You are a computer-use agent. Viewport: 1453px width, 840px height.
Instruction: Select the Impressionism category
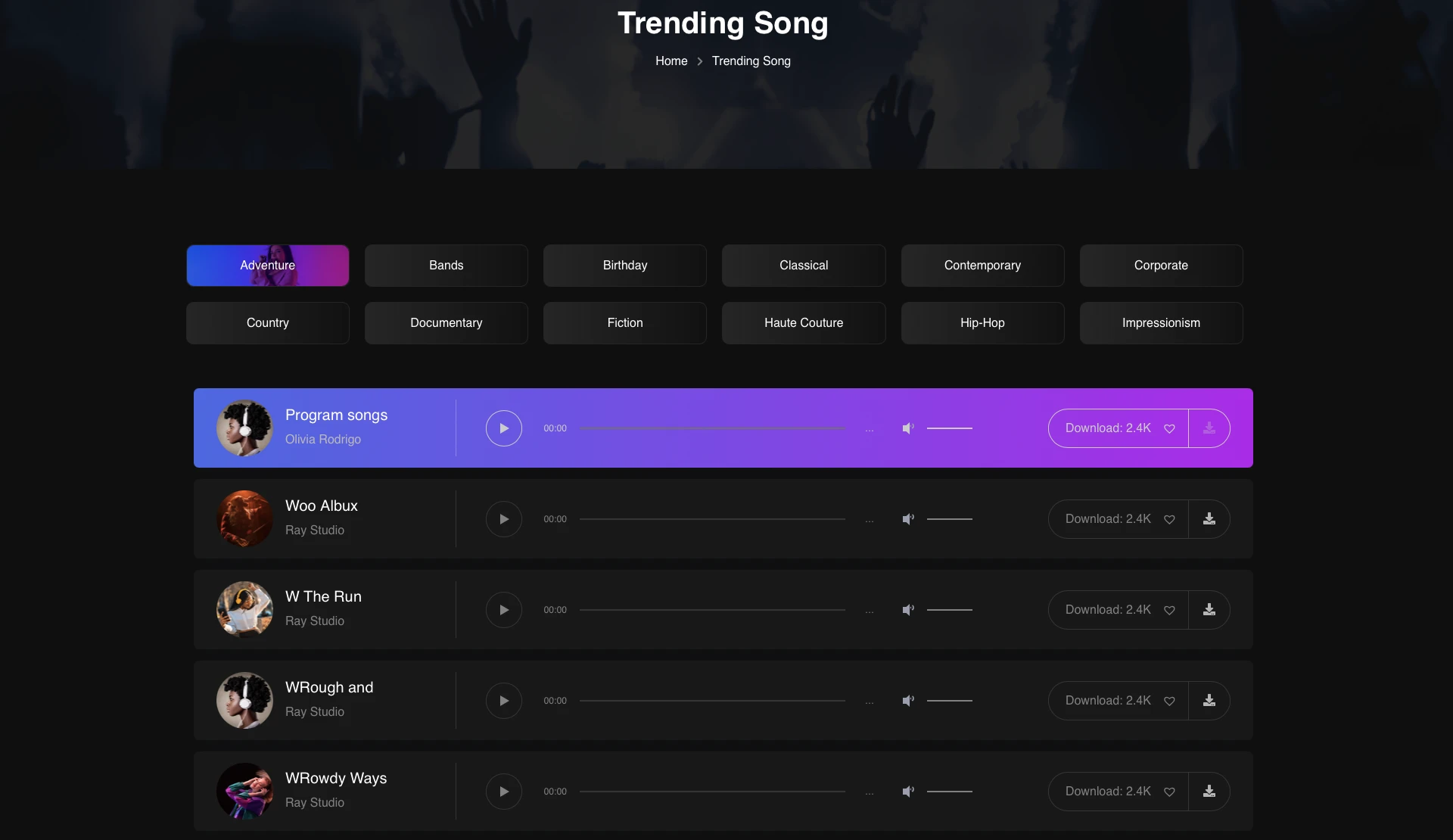tap(1161, 323)
